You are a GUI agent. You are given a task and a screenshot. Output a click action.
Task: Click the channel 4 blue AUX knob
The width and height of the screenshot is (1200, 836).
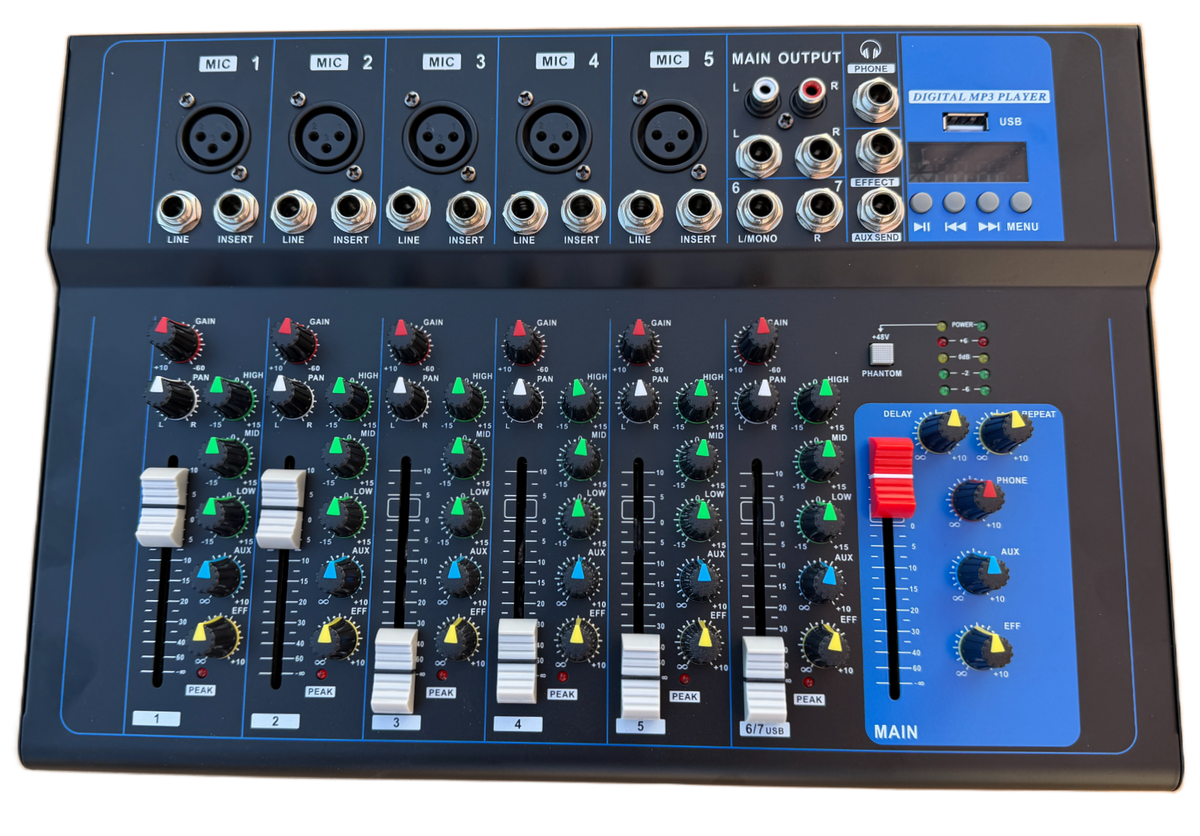(577, 580)
